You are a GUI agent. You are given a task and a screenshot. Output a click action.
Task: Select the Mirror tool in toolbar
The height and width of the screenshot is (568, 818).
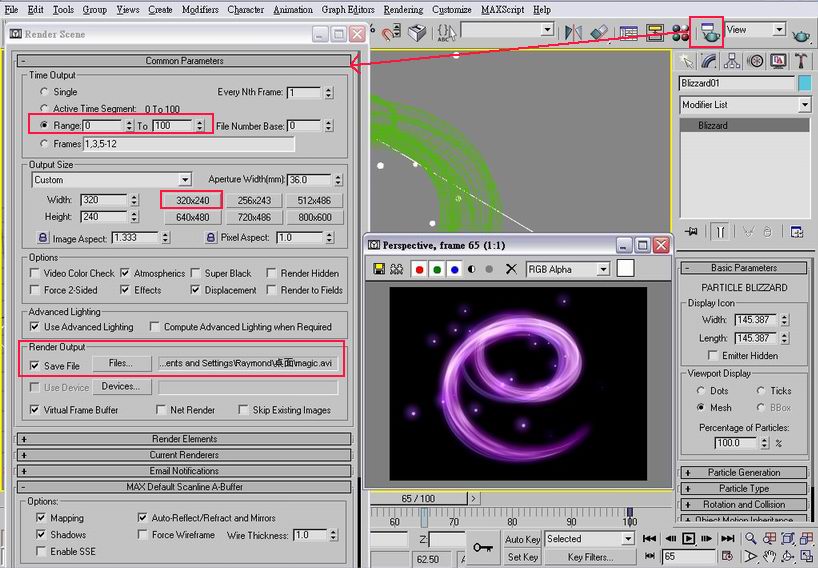tap(574, 32)
